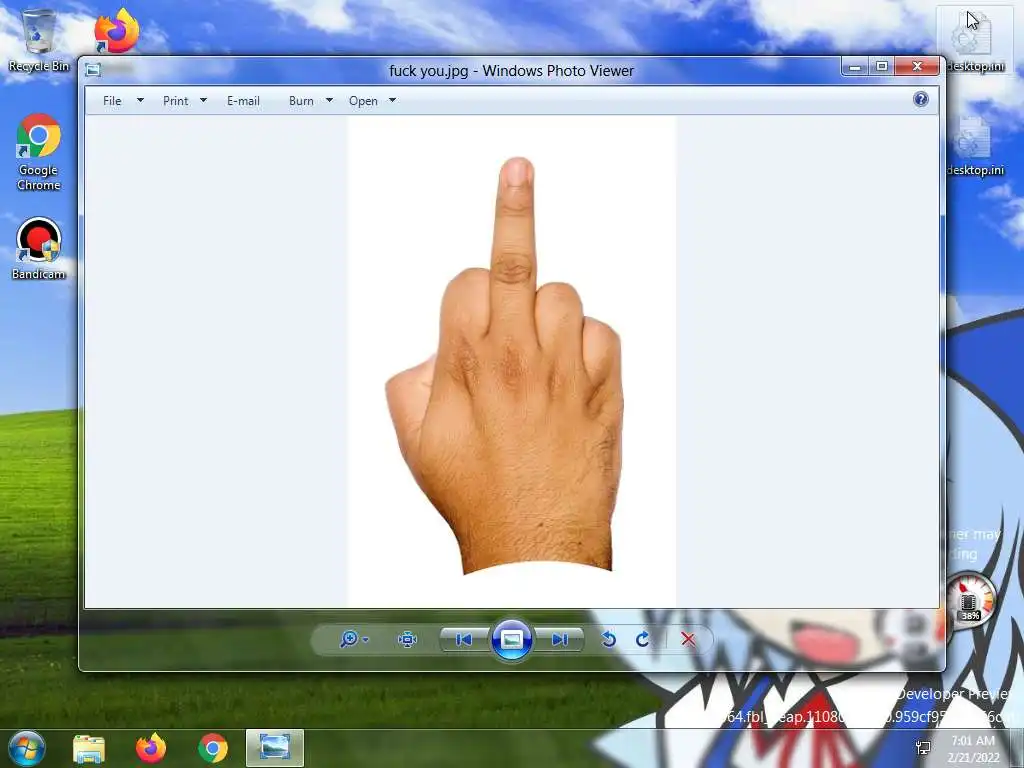Select the Firefox desktop shortcut
This screenshot has width=1024, height=768.
116,31
